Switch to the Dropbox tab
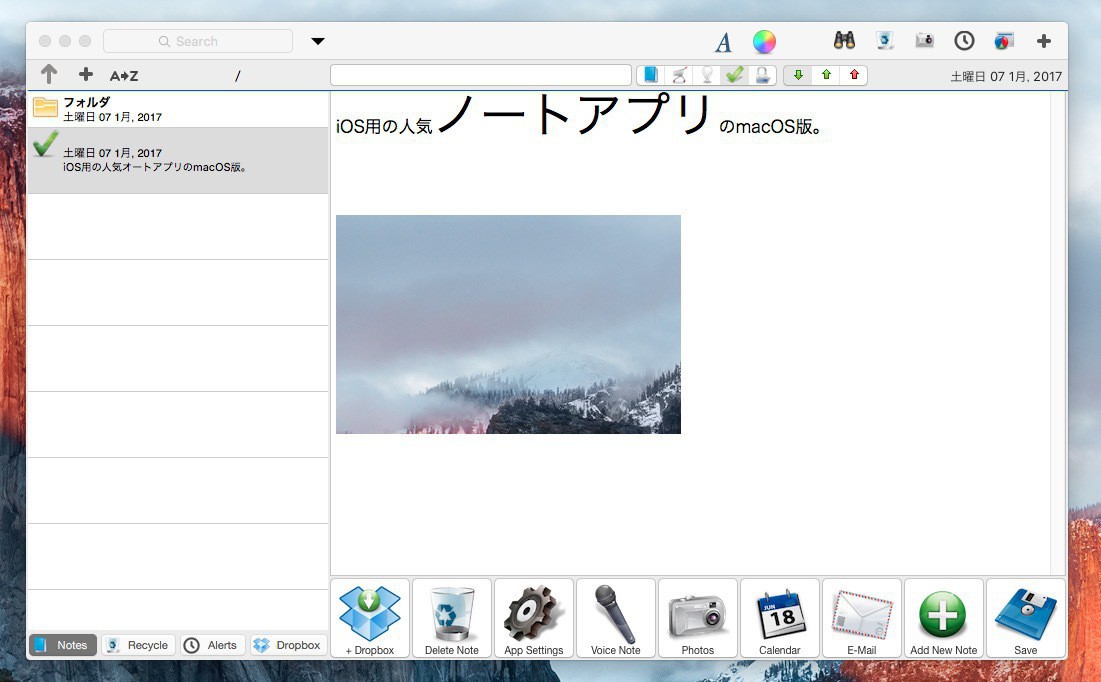 click(x=288, y=645)
